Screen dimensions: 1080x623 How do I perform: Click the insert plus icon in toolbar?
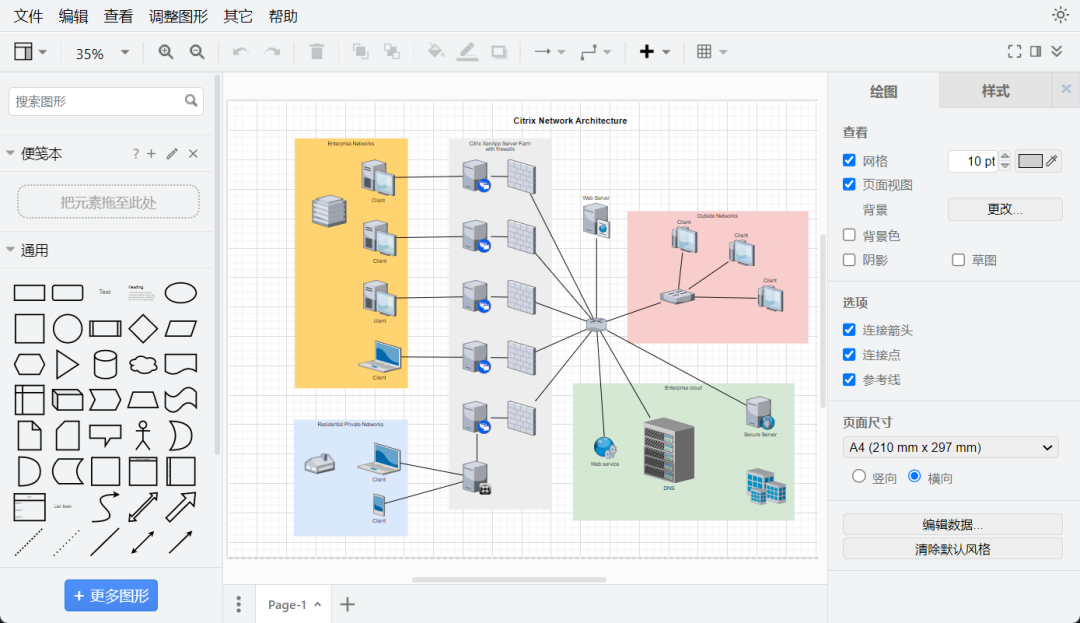point(646,52)
